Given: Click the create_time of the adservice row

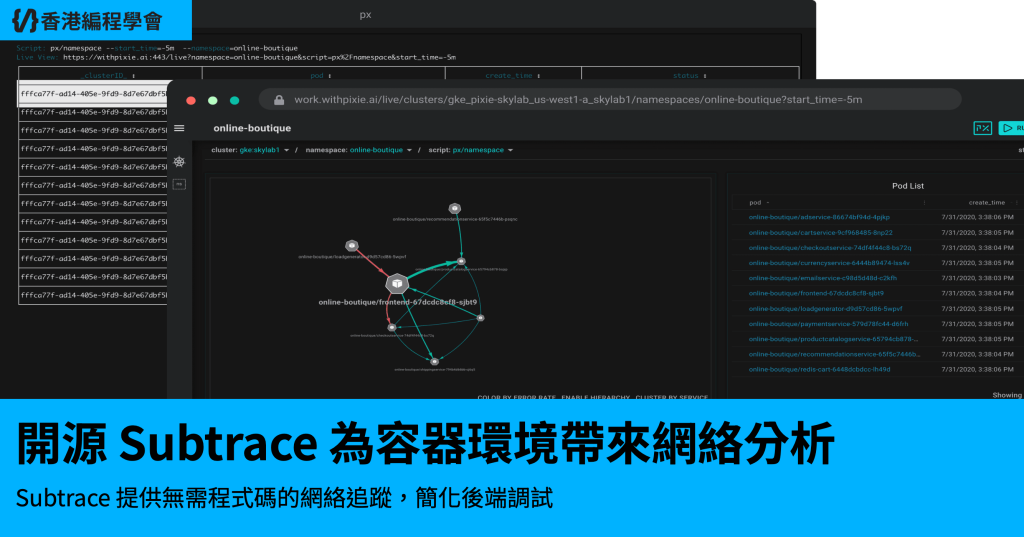Looking at the screenshot, I should coord(977,218).
